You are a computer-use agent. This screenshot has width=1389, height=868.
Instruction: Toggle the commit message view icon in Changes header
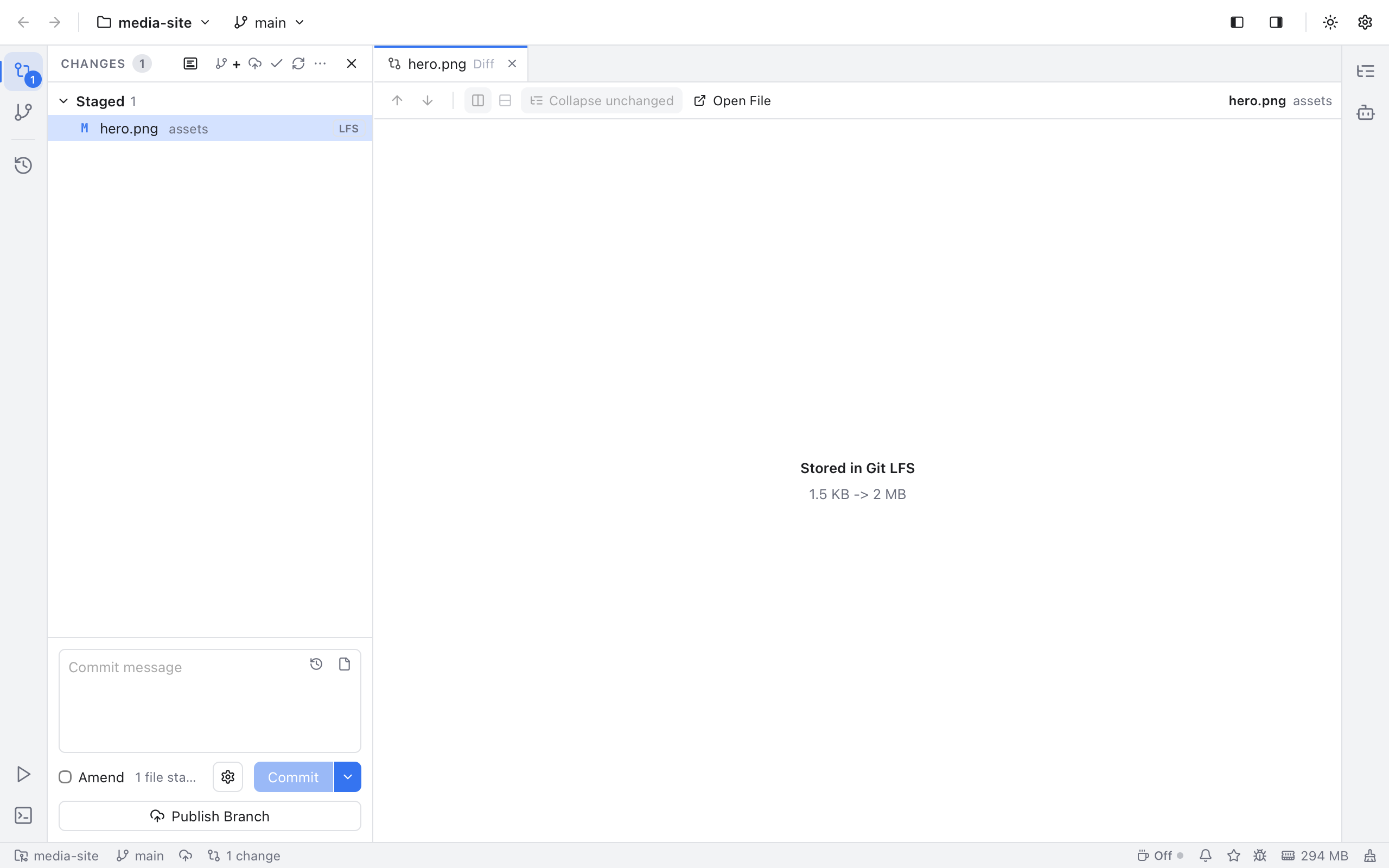click(x=190, y=63)
